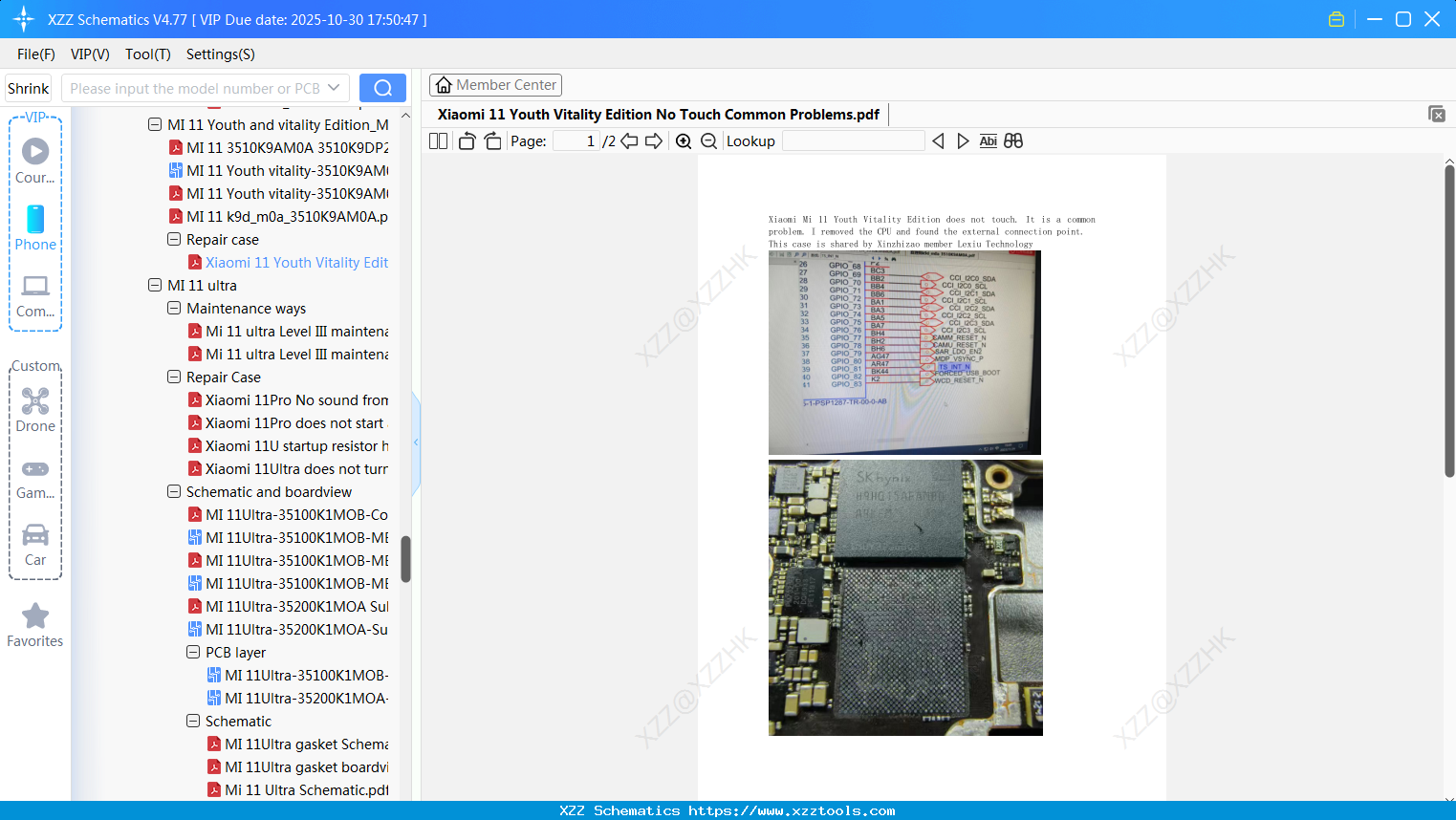Open Favorites with the star icon
Image resolution: width=1456 pixels, height=820 pixels.
point(35,625)
